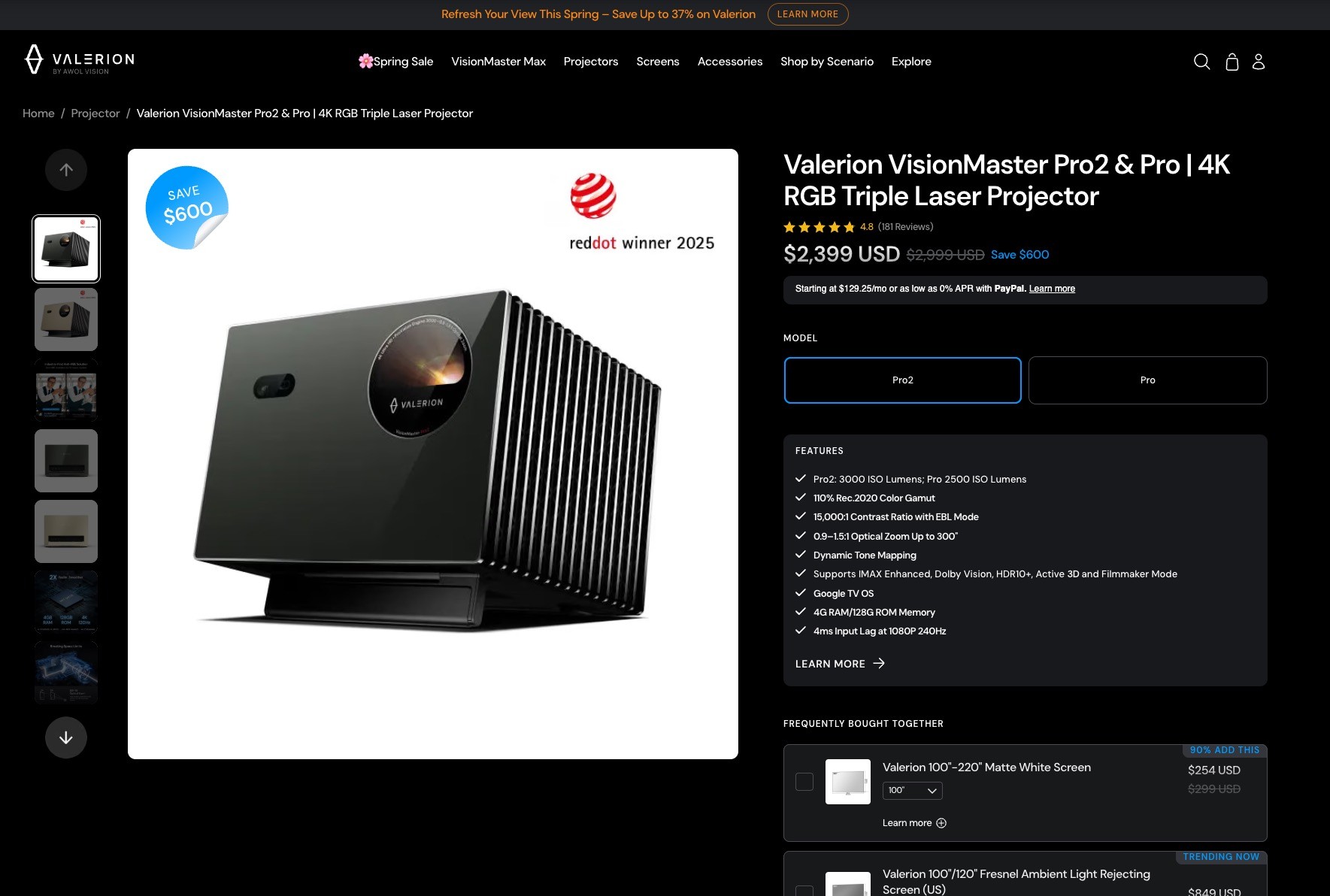This screenshot has height=896, width=1330.
Task: Open the Spring Sale menu item
Action: coord(395,62)
